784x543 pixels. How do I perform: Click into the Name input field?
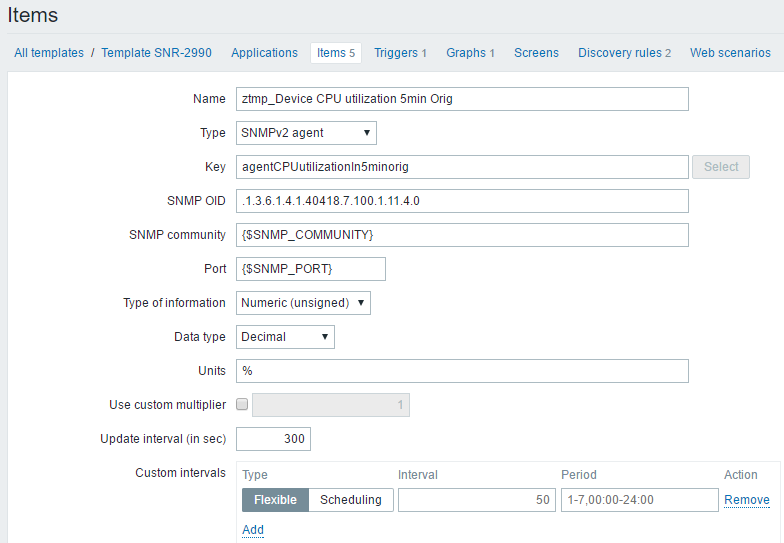pyautogui.click(x=462, y=99)
